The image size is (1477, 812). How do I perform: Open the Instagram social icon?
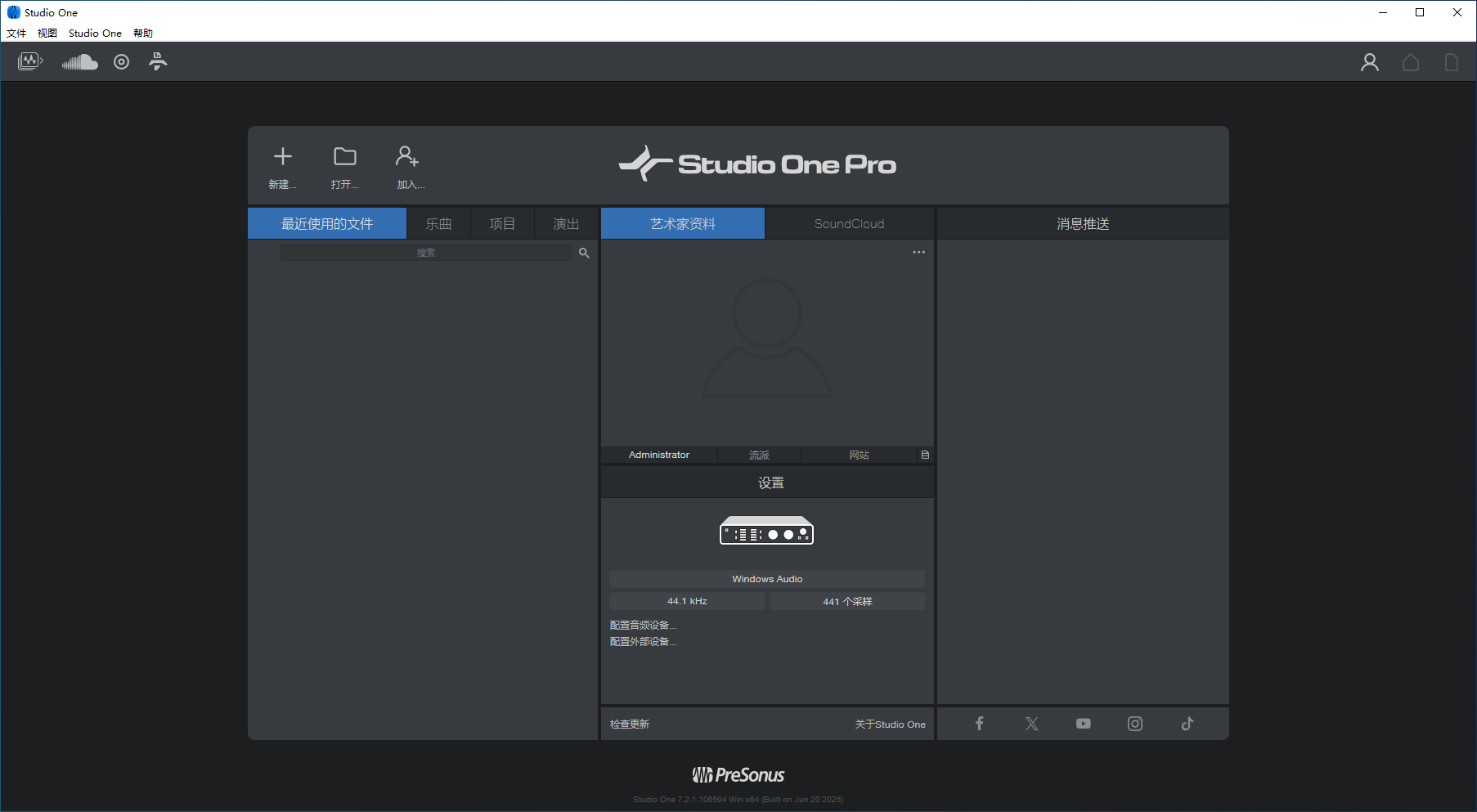tap(1135, 724)
